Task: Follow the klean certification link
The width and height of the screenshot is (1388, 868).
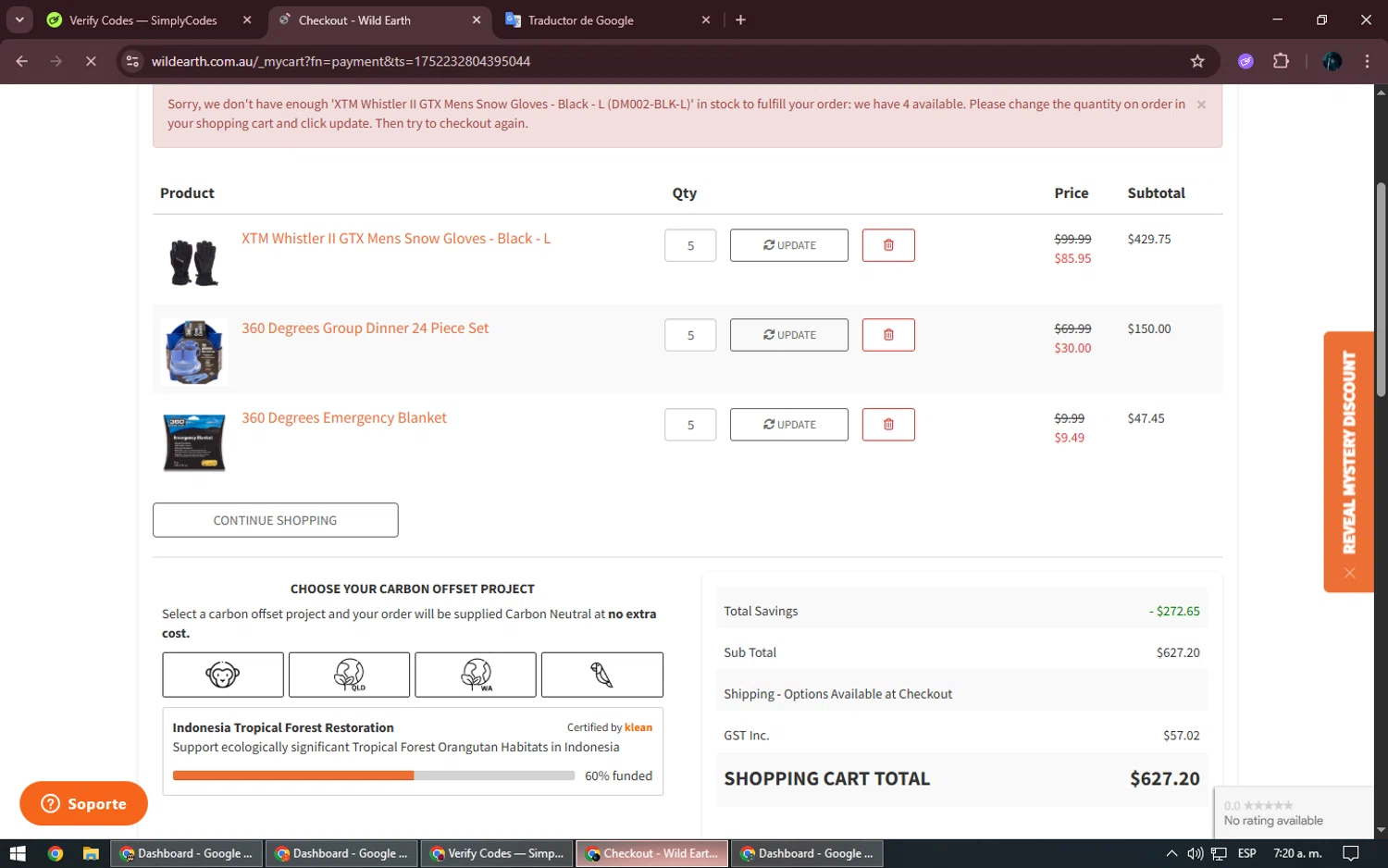Action: click(638, 727)
